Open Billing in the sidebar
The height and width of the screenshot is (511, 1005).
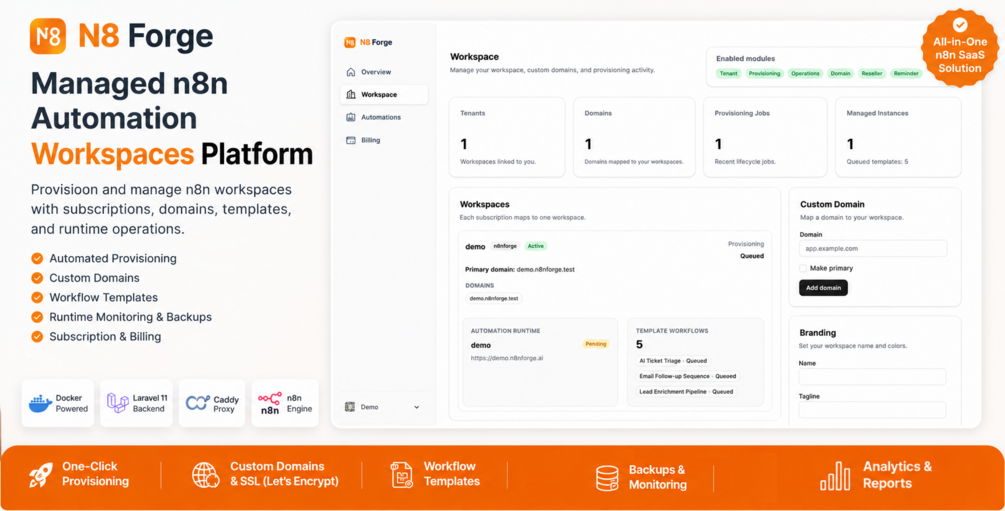(x=384, y=140)
